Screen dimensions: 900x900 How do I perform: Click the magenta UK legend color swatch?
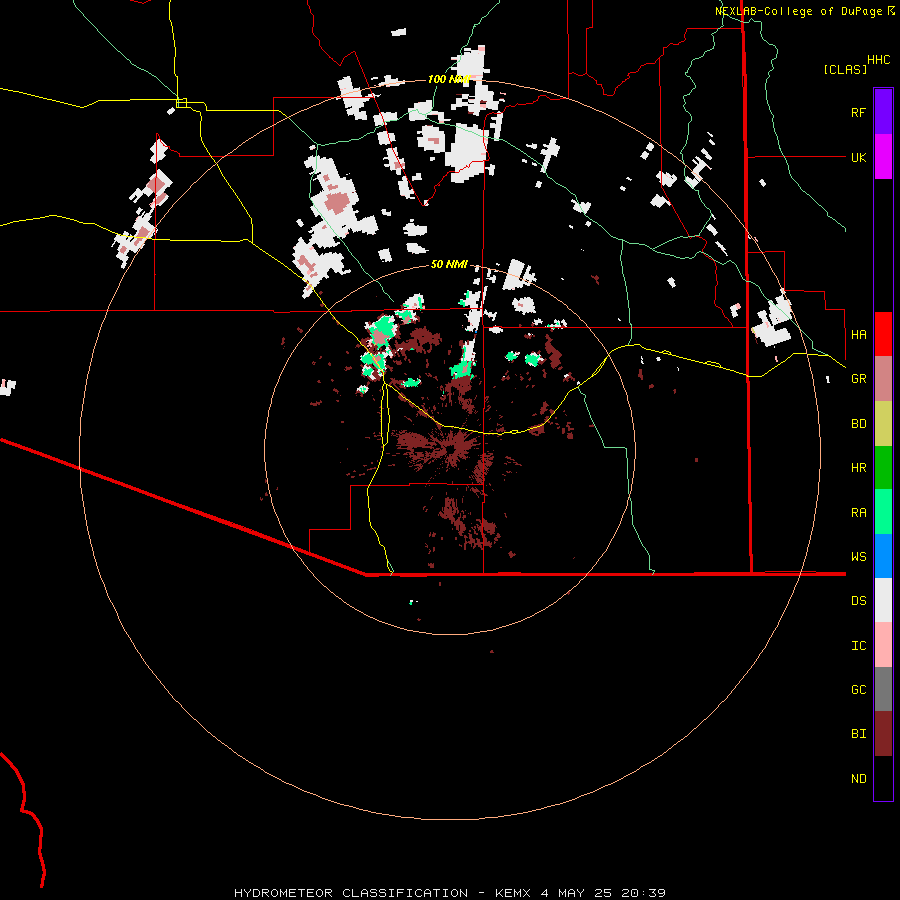[883, 157]
